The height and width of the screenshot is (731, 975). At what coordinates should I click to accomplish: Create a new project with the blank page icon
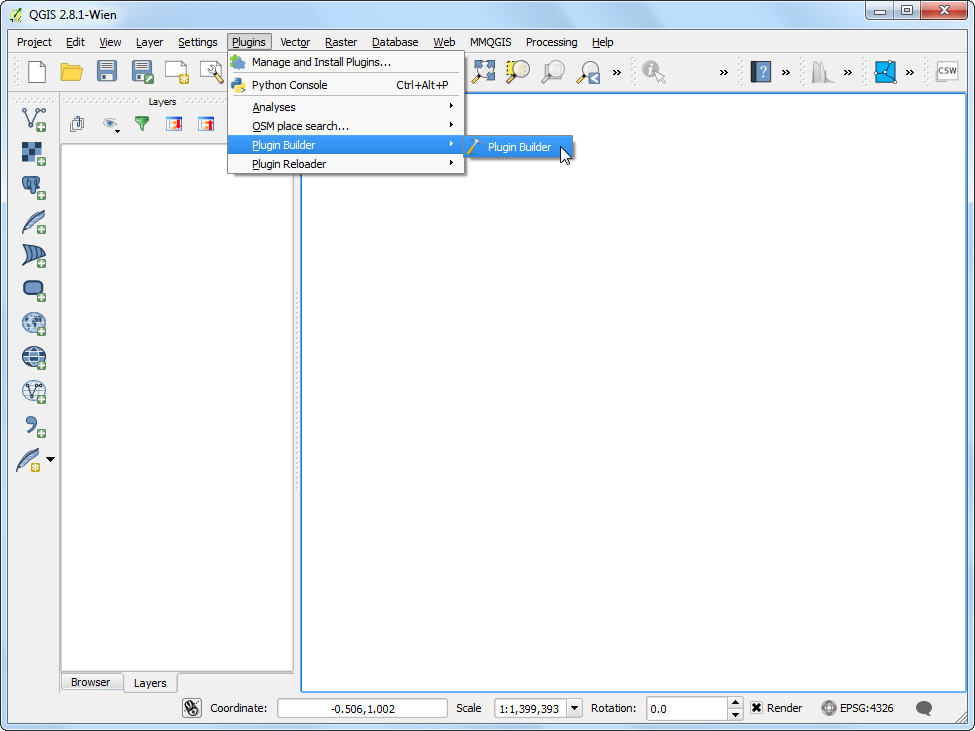tap(37, 71)
